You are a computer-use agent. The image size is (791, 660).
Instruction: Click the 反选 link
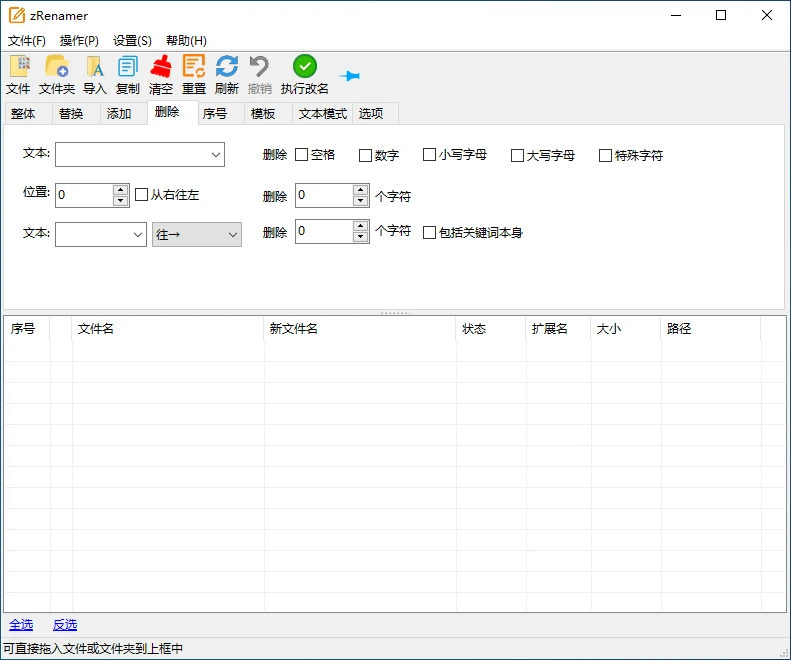point(65,625)
